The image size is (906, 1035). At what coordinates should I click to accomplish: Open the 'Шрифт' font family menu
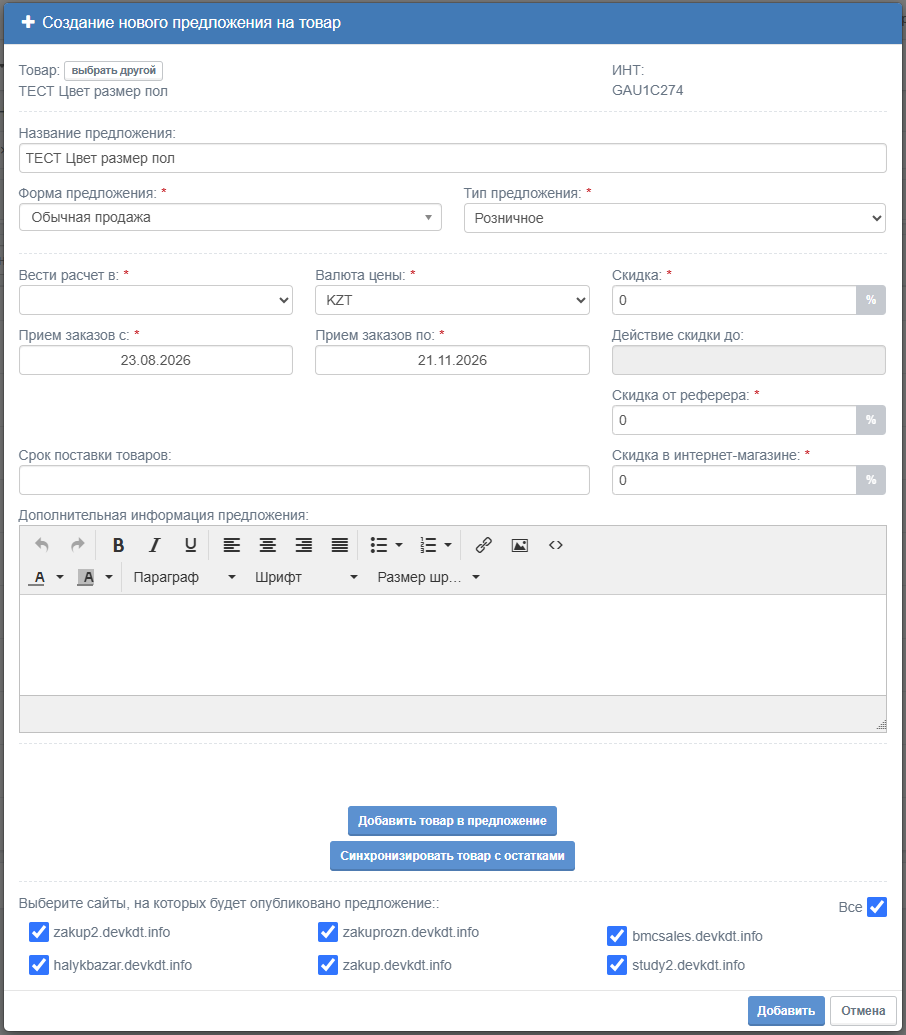(x=306, y=578)
